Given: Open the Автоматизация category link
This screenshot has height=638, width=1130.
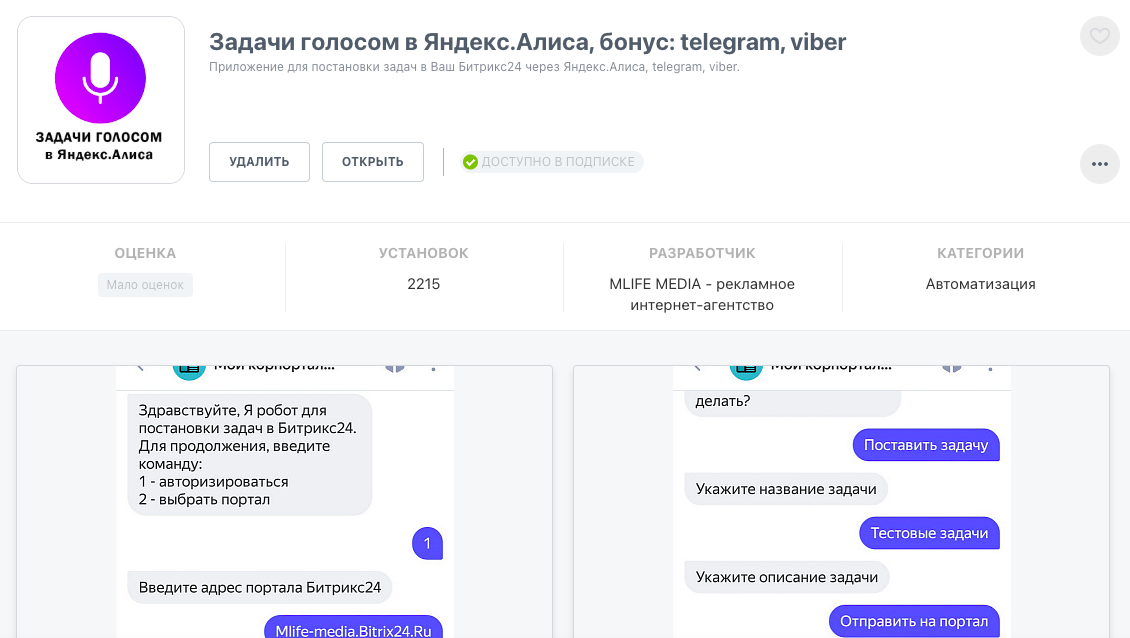Looking at the screenshot, I should point(980,284).
